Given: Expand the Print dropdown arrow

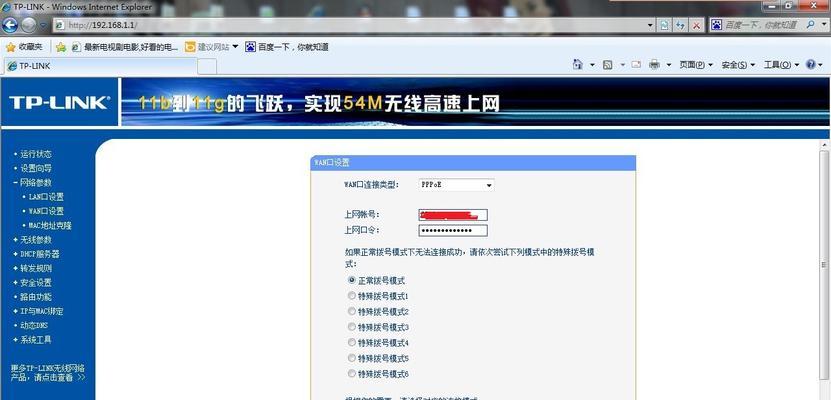Looking at the screenshot, I should (668, 65).
